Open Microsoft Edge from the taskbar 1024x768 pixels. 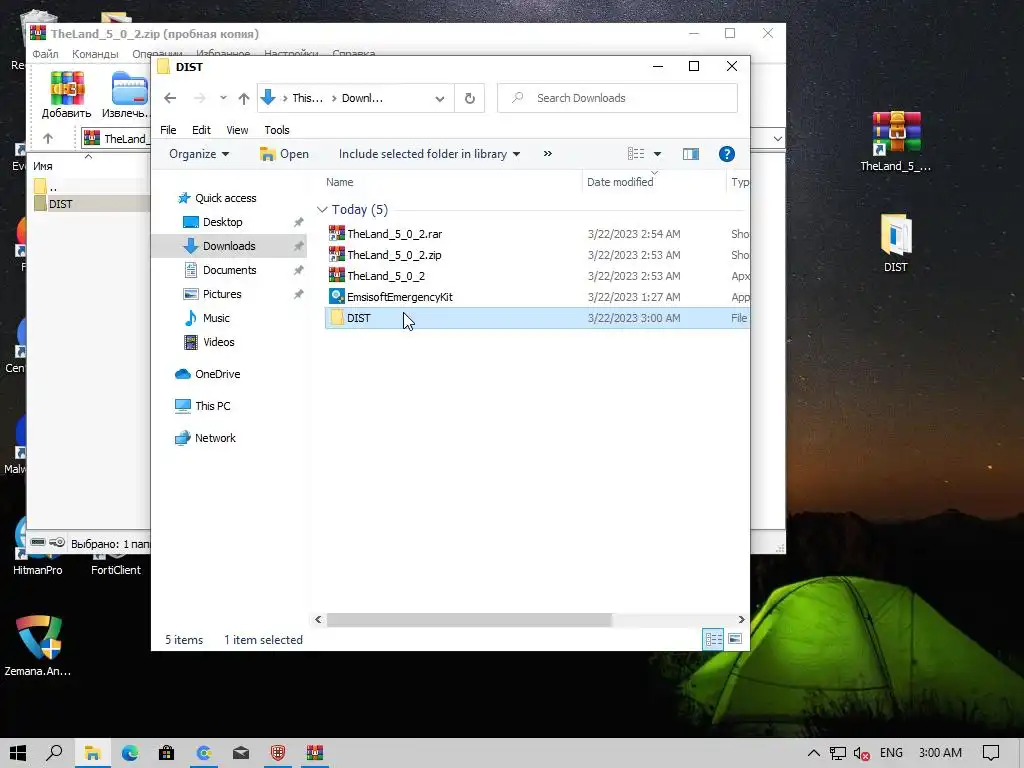tap(129, 753)
